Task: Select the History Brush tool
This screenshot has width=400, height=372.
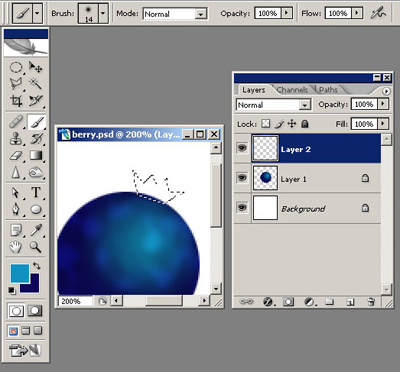Action: pyautogui.click(x=36, y=139)
